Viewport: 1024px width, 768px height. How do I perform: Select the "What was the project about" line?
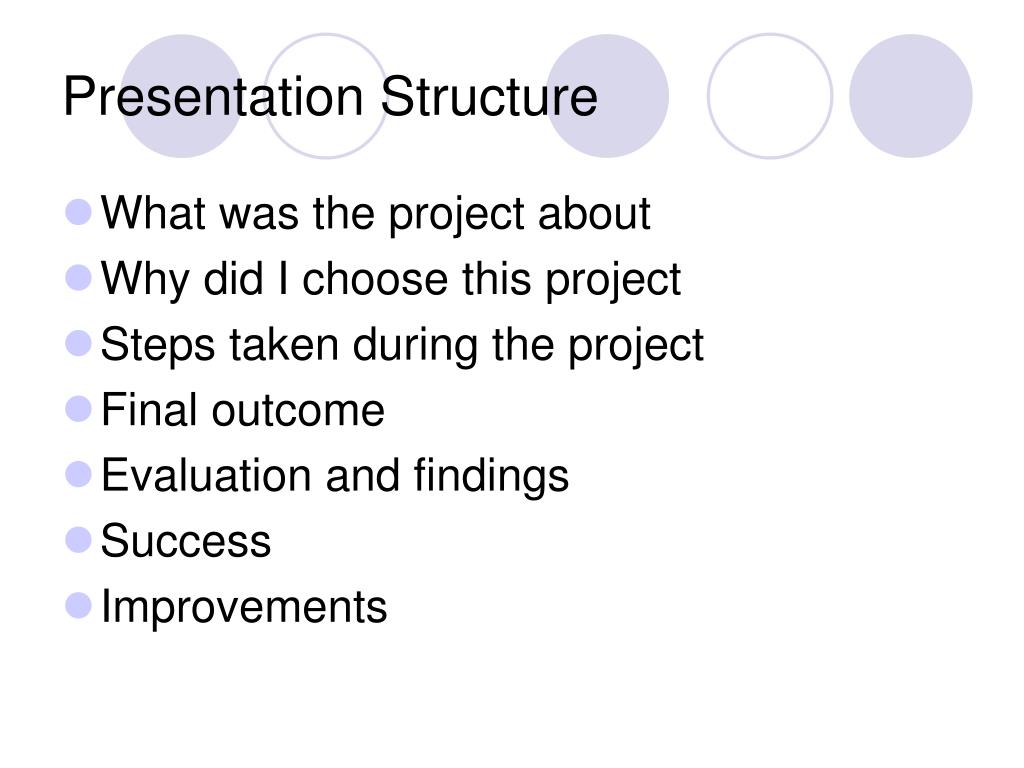(x=376, y=214)
